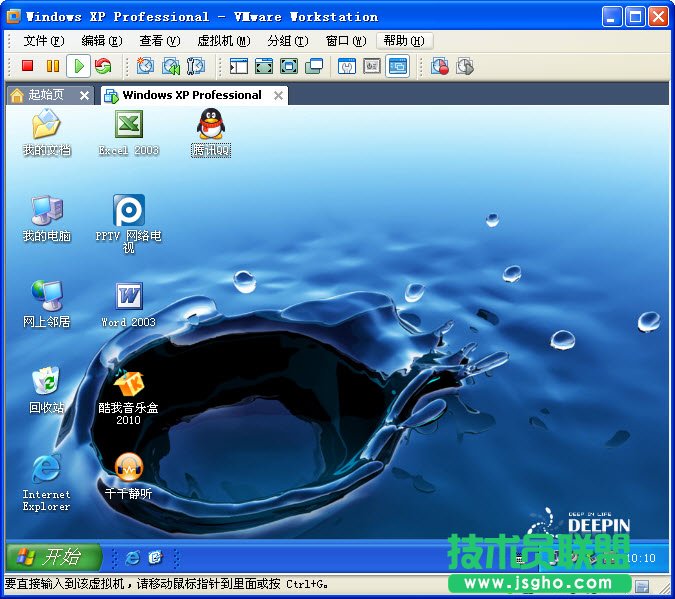Select the Word 2003 desktop shortcut
Image resolution: width=675 pixels, height=599 pixels.
click(x=128, y=296)
